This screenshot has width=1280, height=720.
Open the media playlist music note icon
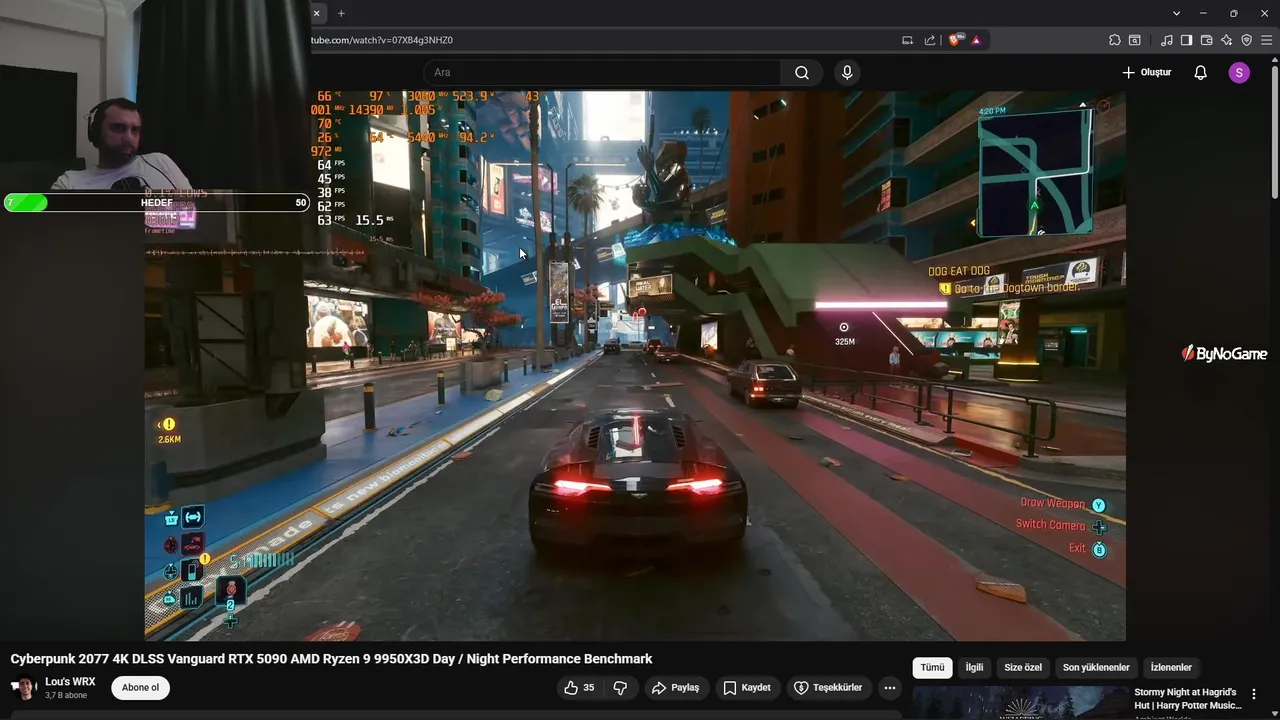click(1167, 40)
